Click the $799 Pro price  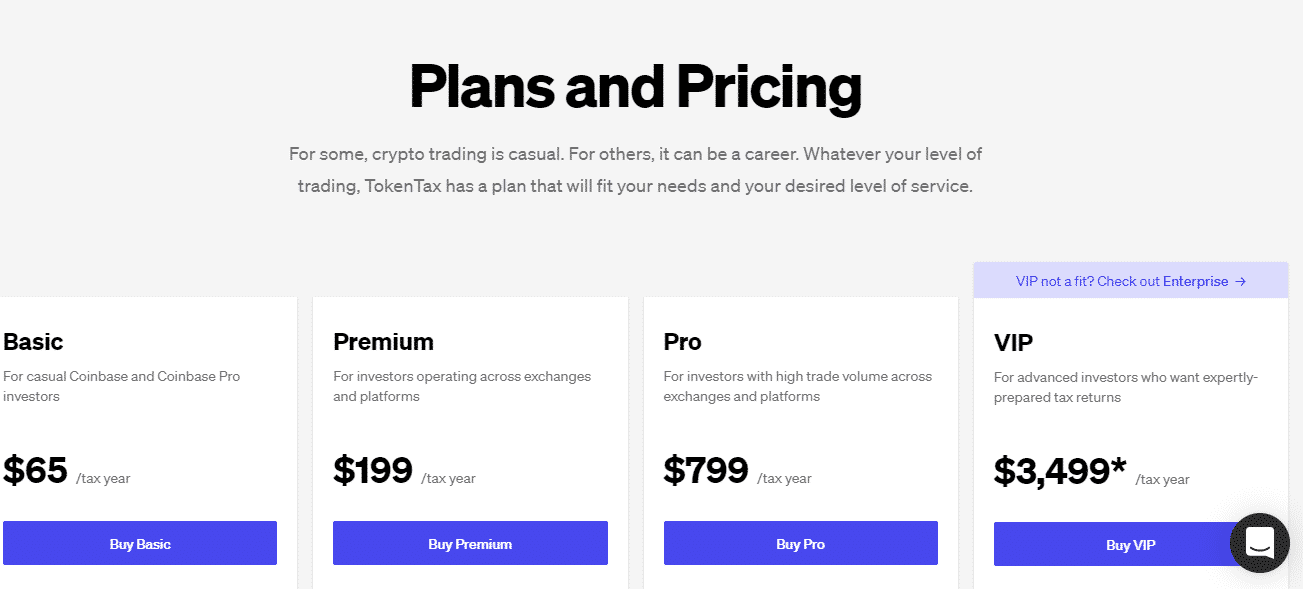tap(706, 470)
